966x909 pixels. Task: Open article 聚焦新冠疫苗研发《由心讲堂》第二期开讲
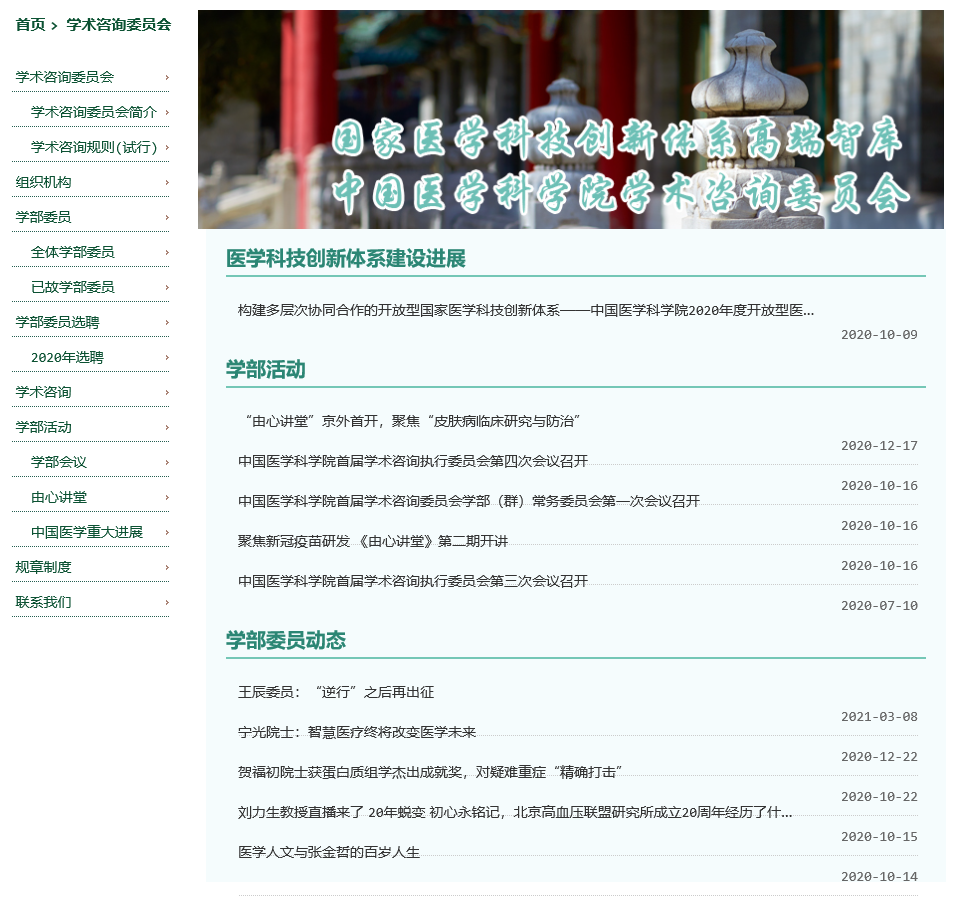pos(373,542)
